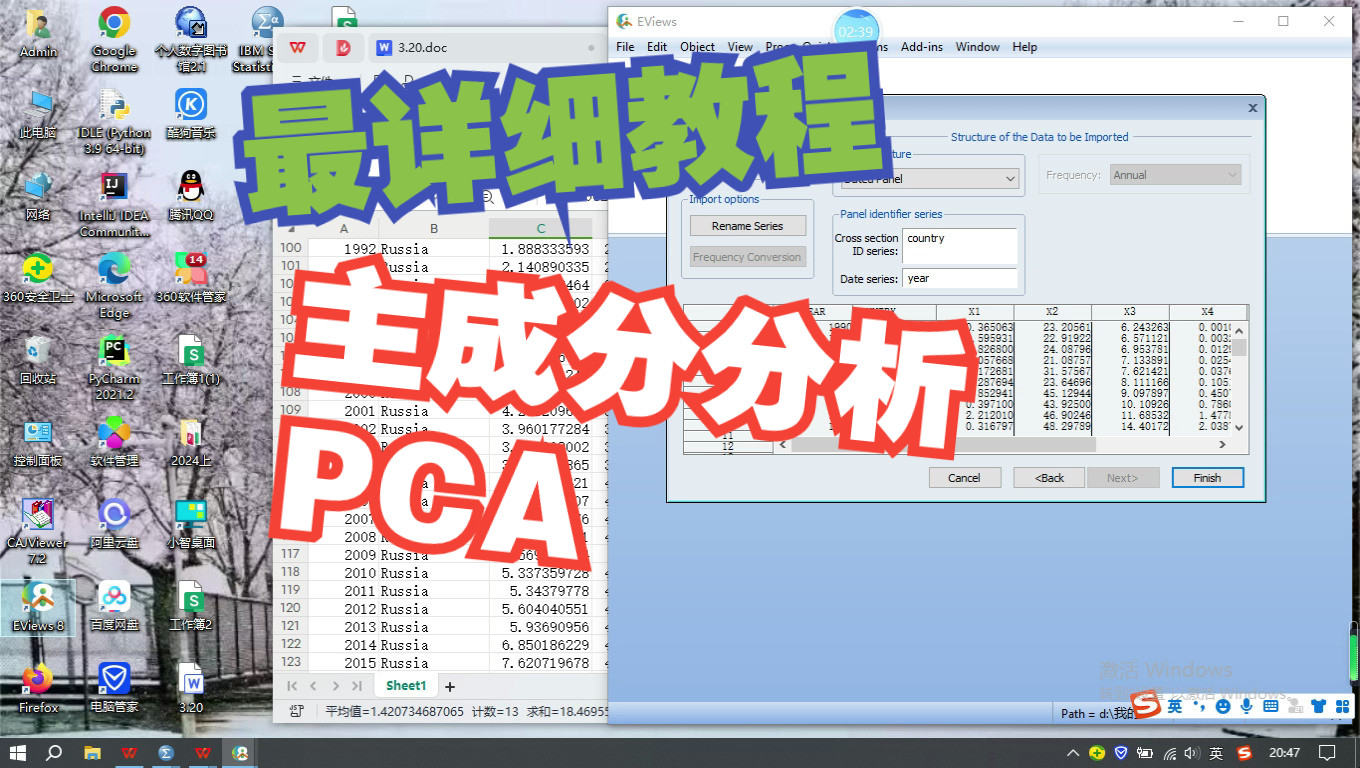
Task: Click the Sogou input icon in the tray
Action: coord(1243,752)
